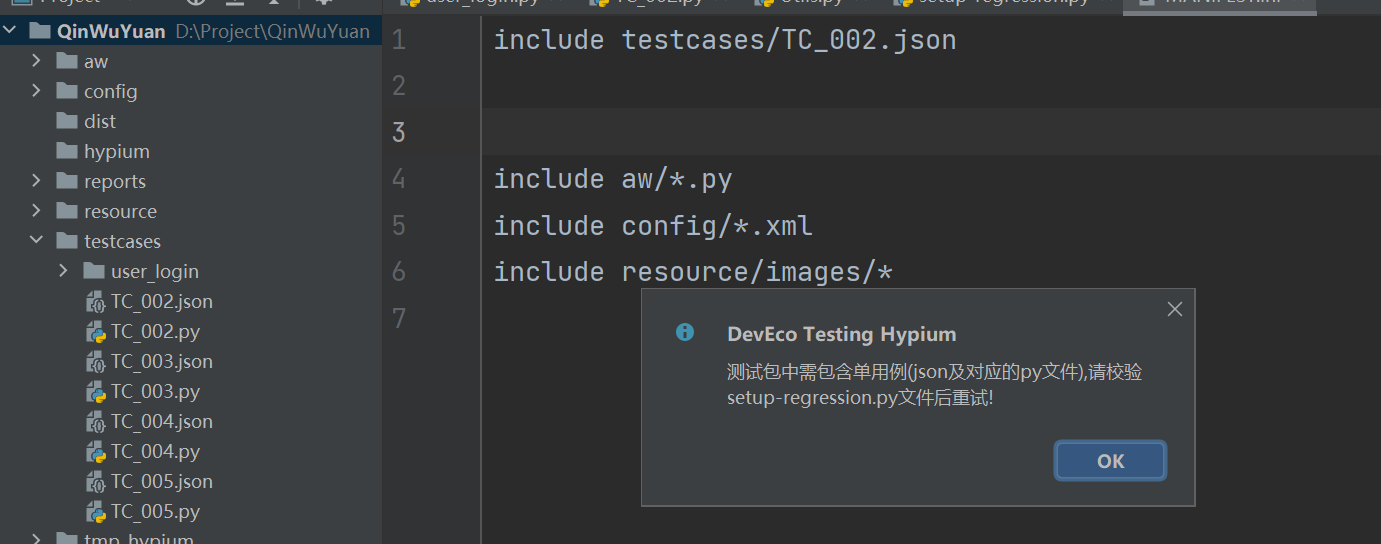The width and height of the screenshot is (1381, 544).
Task: Open the TC_004.py Python file
Action: 155,452
